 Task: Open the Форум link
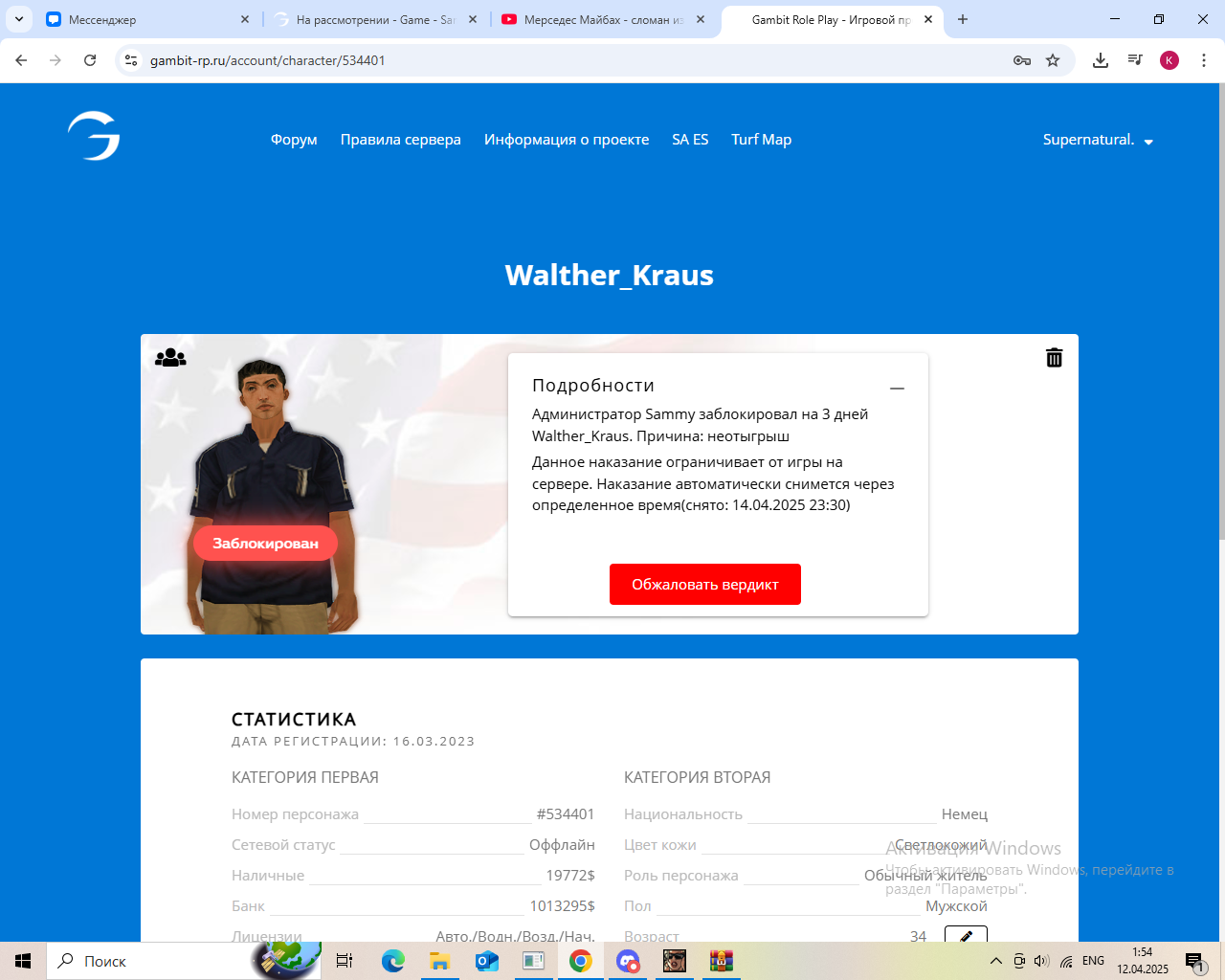tap(294, 140)
